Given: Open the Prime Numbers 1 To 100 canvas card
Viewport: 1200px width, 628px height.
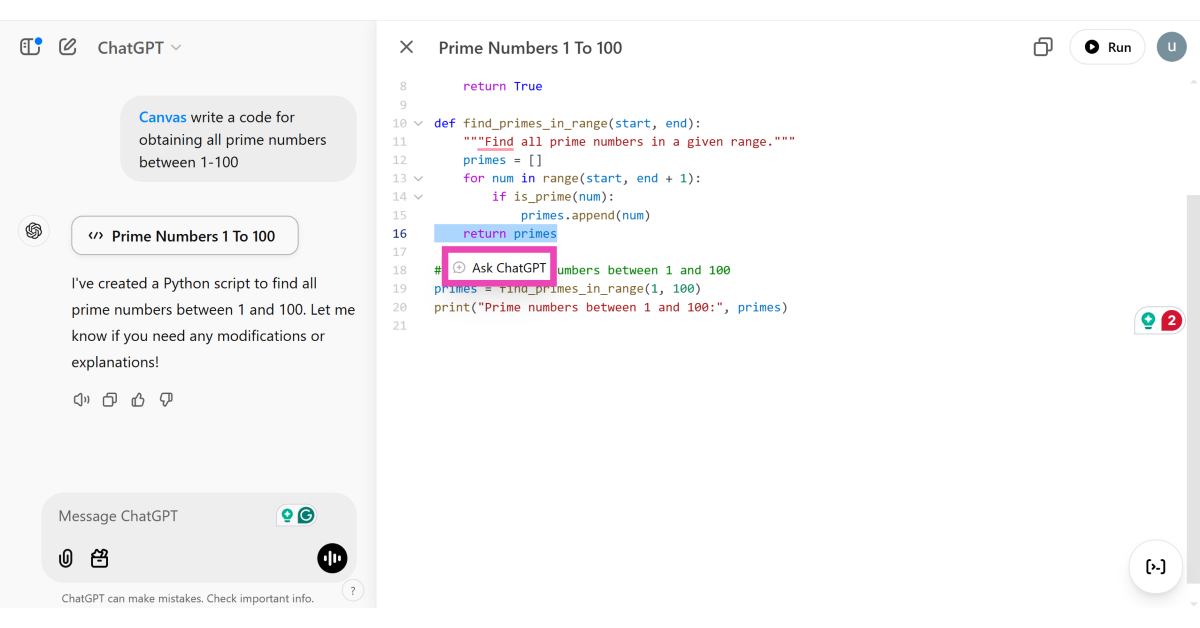Looking at the screenshot, I should [185, 236].
